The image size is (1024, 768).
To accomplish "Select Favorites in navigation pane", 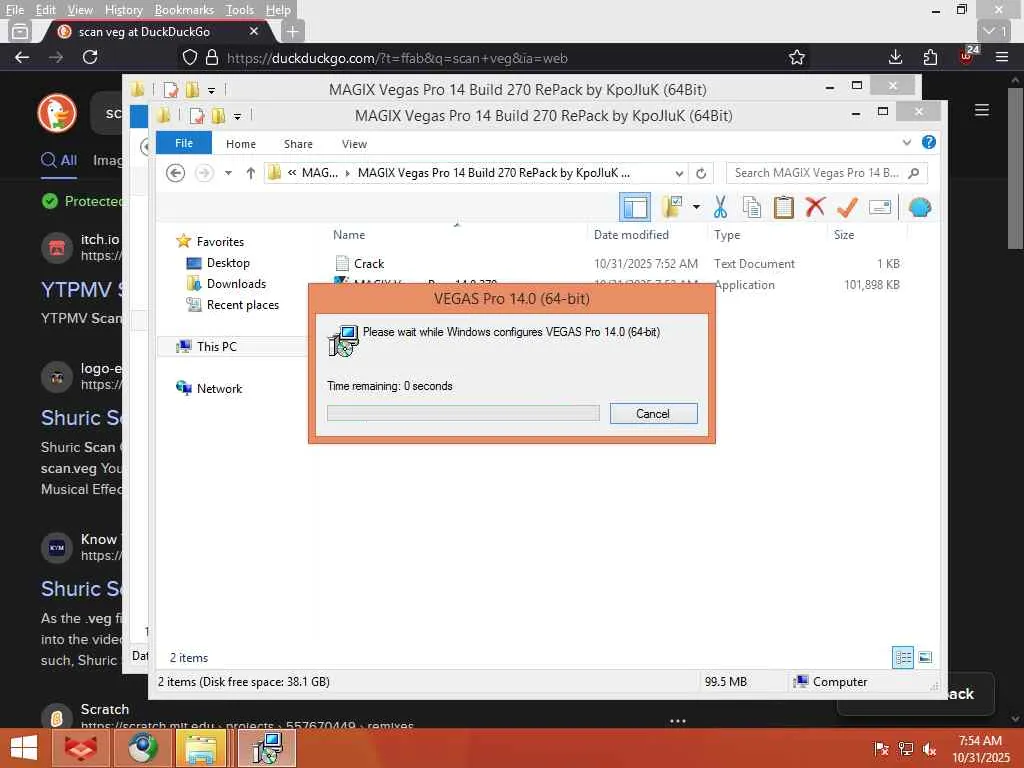I will (x=210, y=242).
